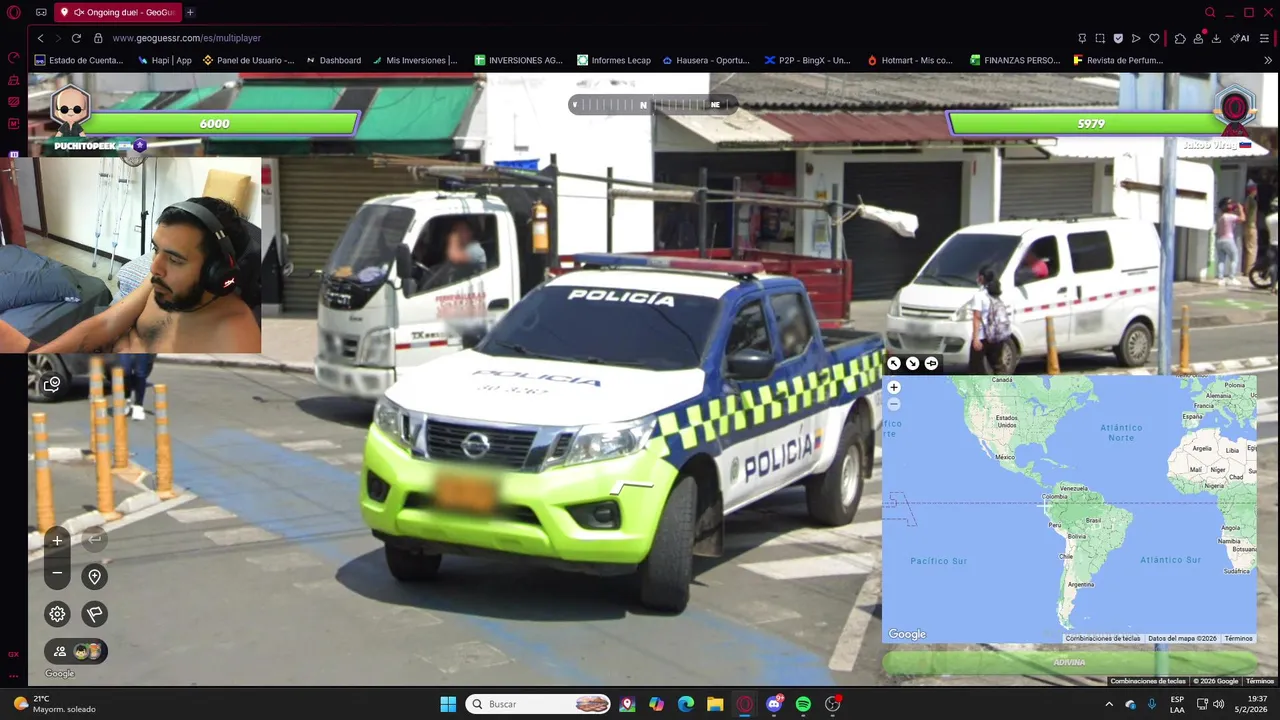Go back to the previous page
The image size is (1280, 720).
[40, 38]
